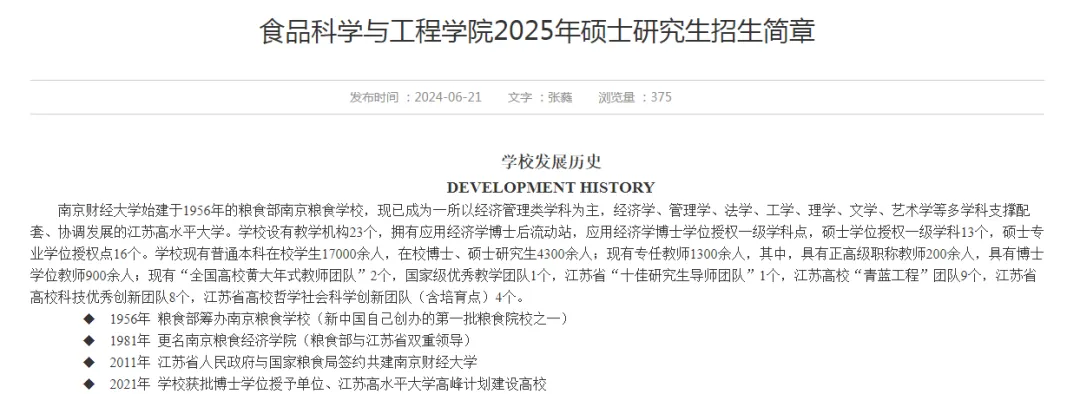Click the diamond bullet beside 2021年
The height and width of the screenshot is (394, 1080).
pos(89,384)
